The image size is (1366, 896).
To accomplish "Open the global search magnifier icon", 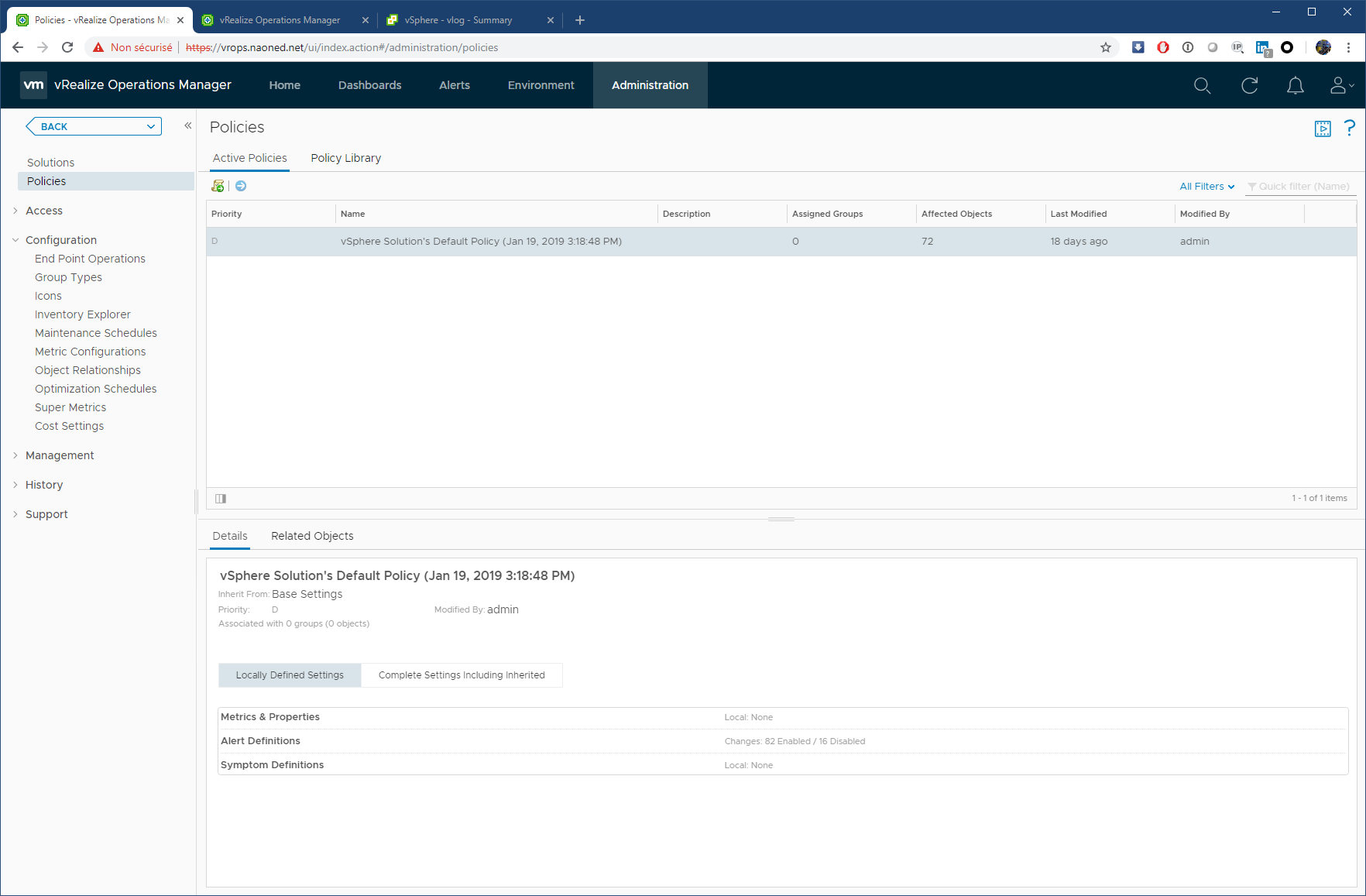I will [1202, 85].
